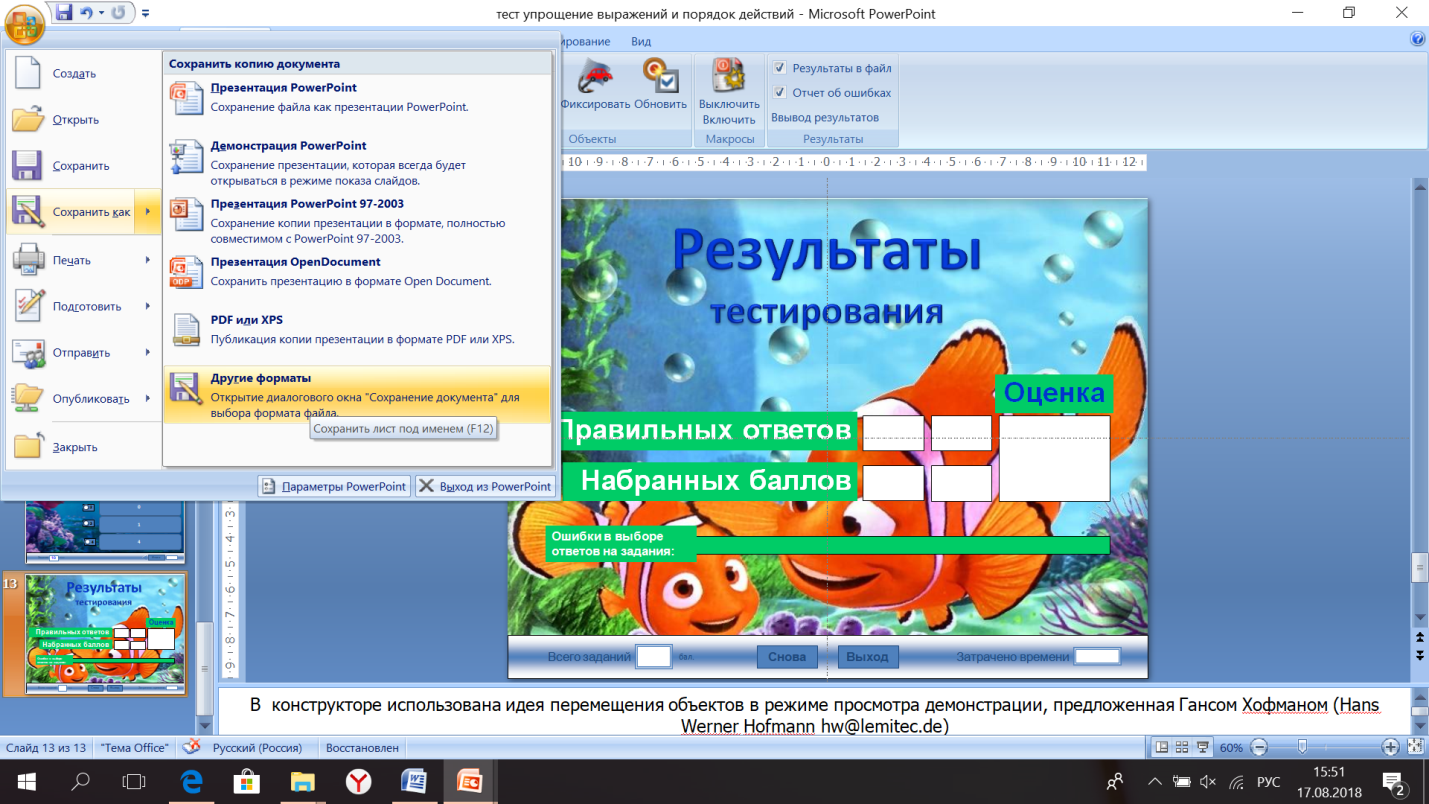Switch to Normal view icon
The image size is (1429, 804).
(x=1161, y=747)
